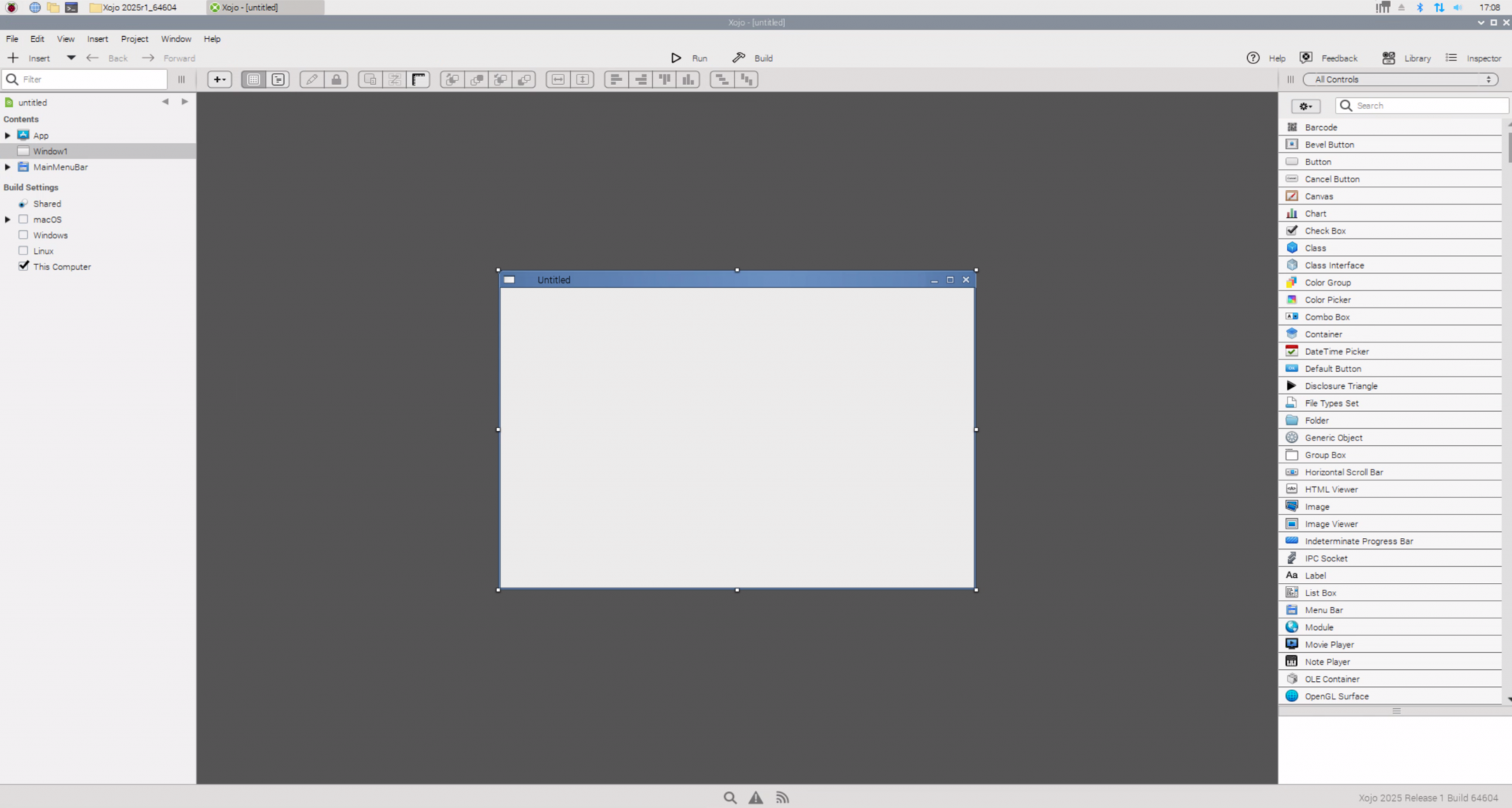This screenshot has height=808, width=1512.
Task: Choose the Barcode control from the Library
Action: tap(1321, 127)
